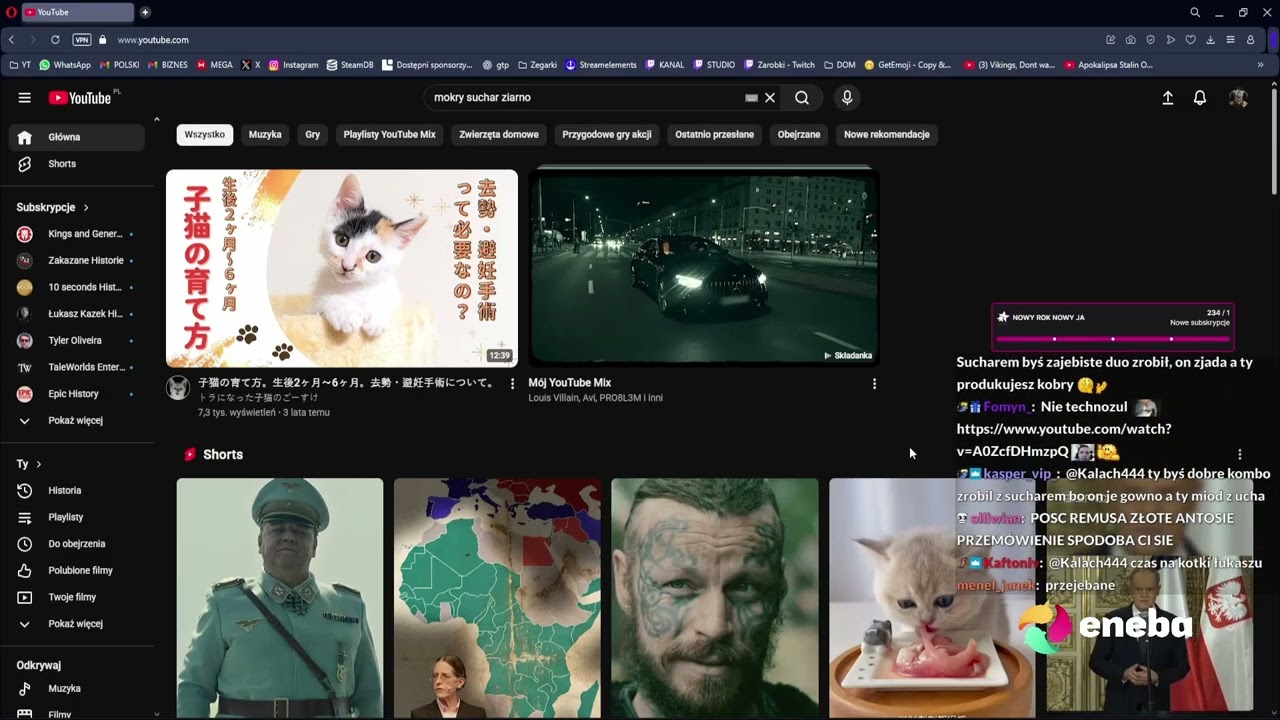Open Zakazane Historie subscription
The width and height of the screenshot is (1280, 720).
tap(76, 261)
